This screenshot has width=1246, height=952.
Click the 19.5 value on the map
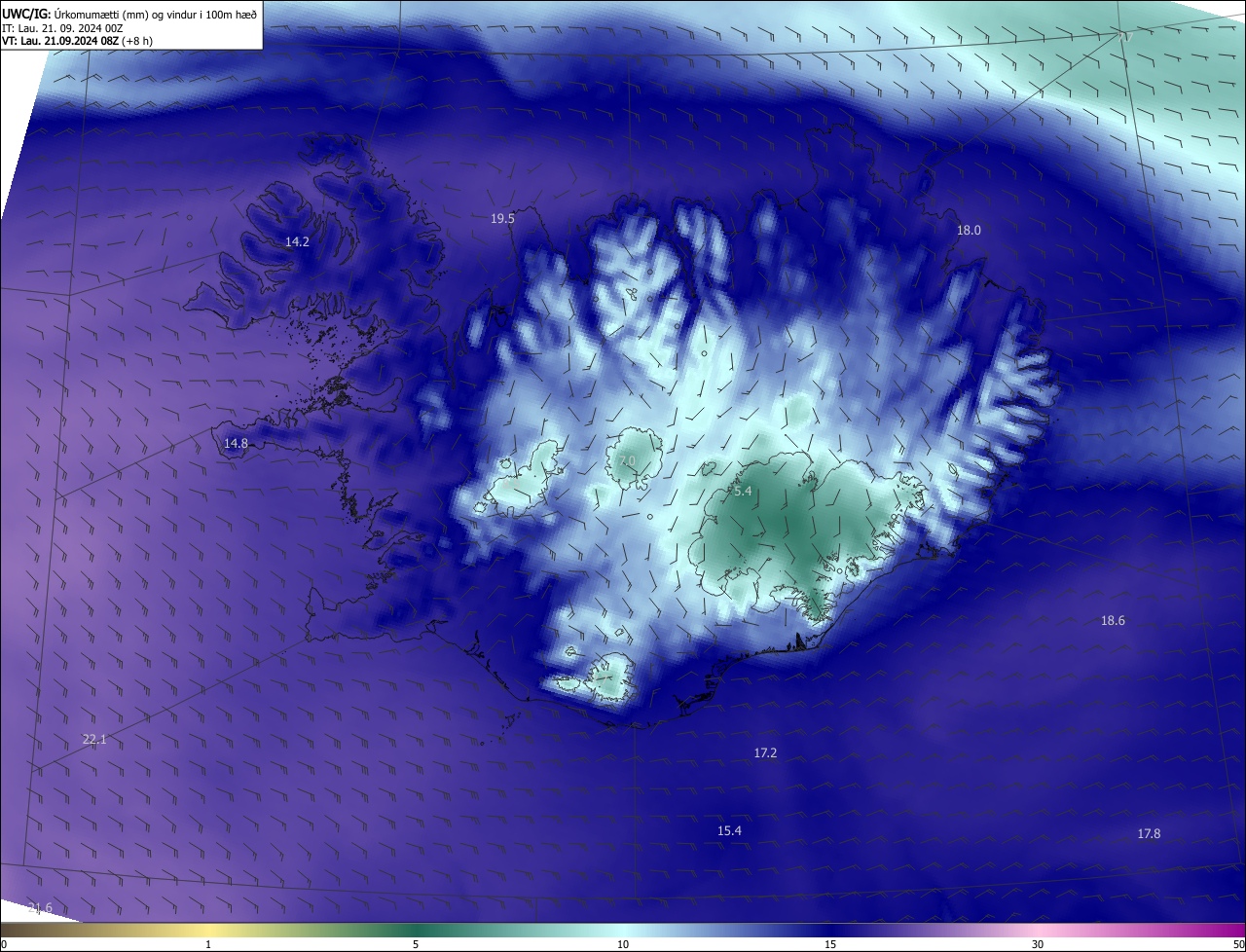(x=502, y=219)
